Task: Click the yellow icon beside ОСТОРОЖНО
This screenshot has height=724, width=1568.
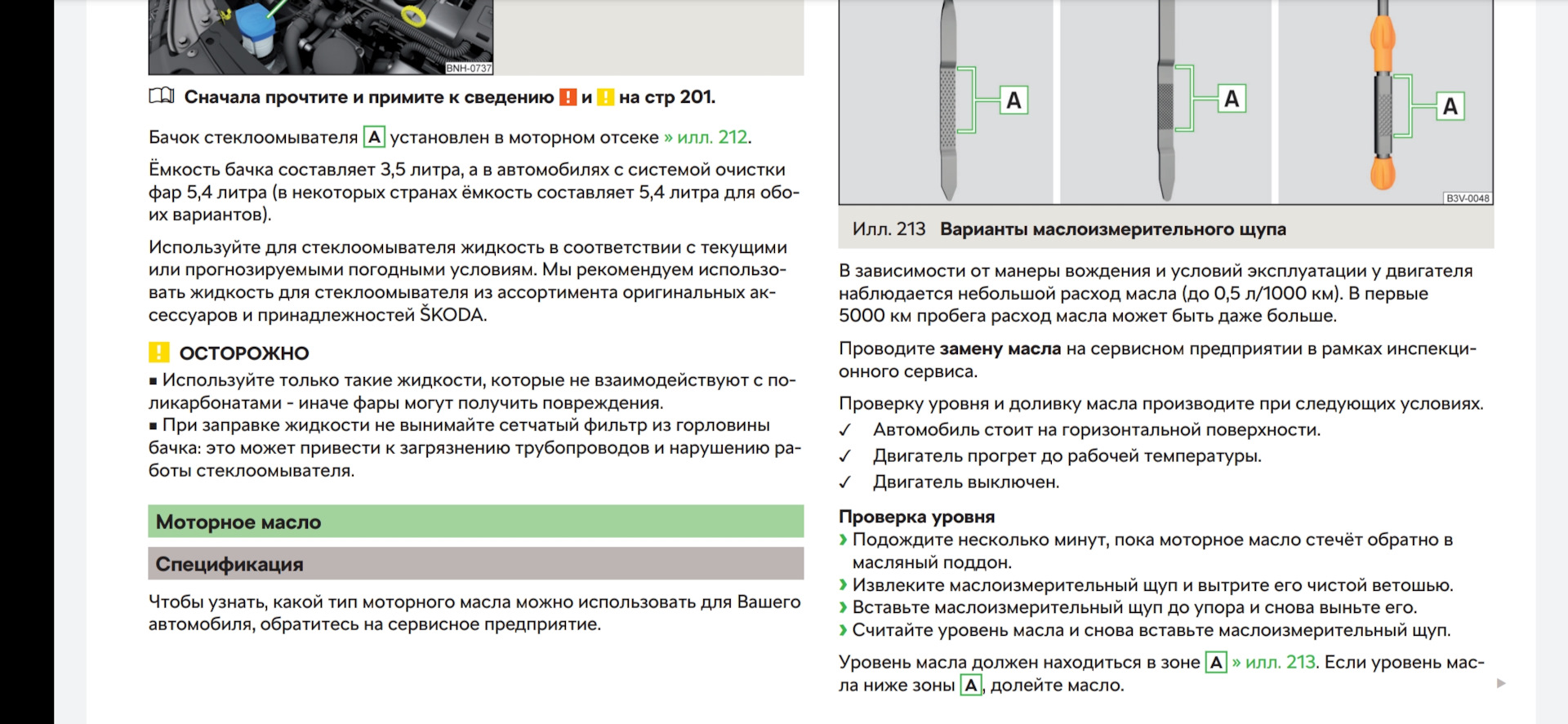Action: click(x=158, y=353)
